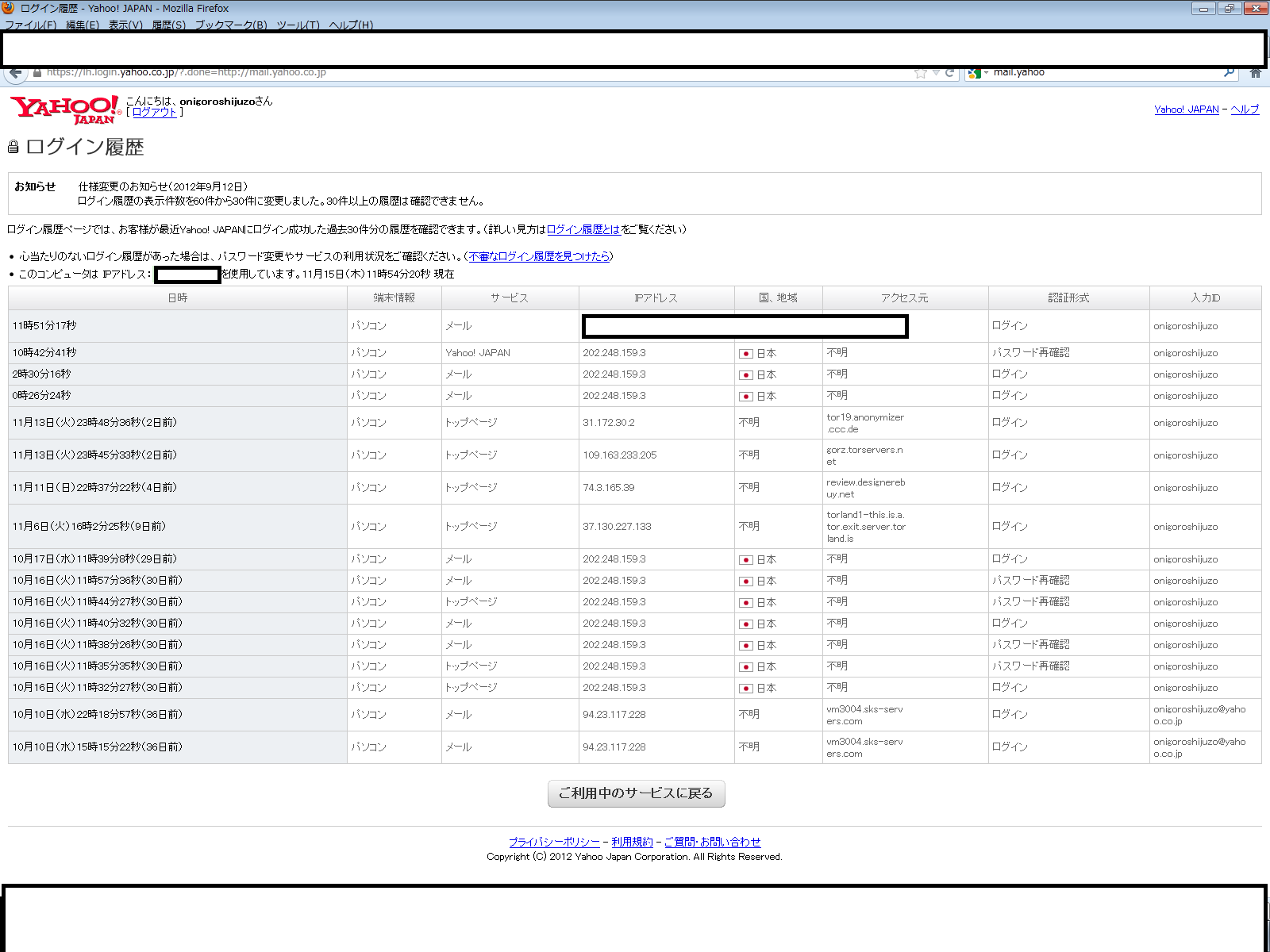Screen dimensions: 1270x952
Task: Open the ヘルプ link at top right
Action: coord(1245,109)
